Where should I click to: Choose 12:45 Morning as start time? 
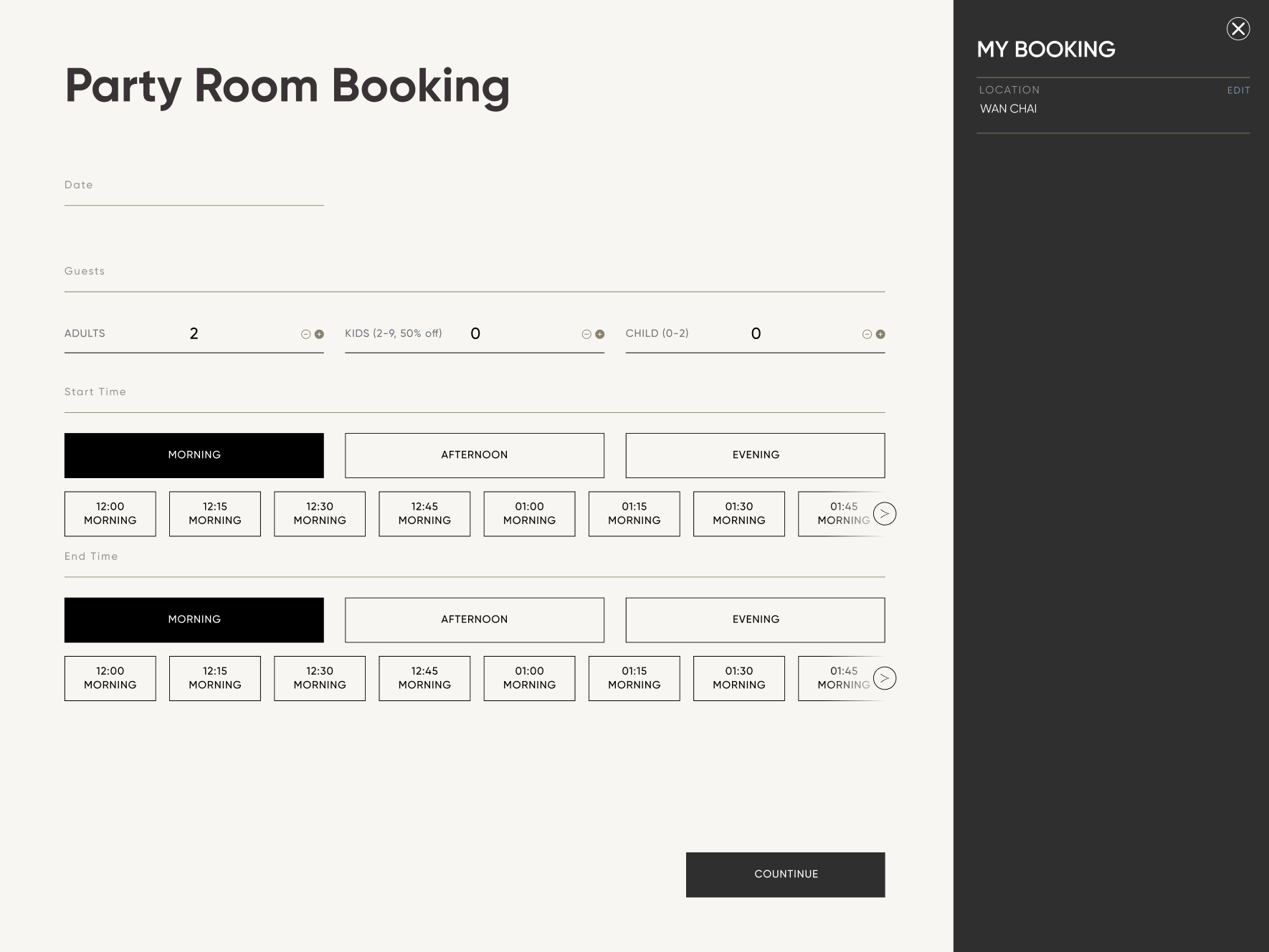tap(424, 514)
